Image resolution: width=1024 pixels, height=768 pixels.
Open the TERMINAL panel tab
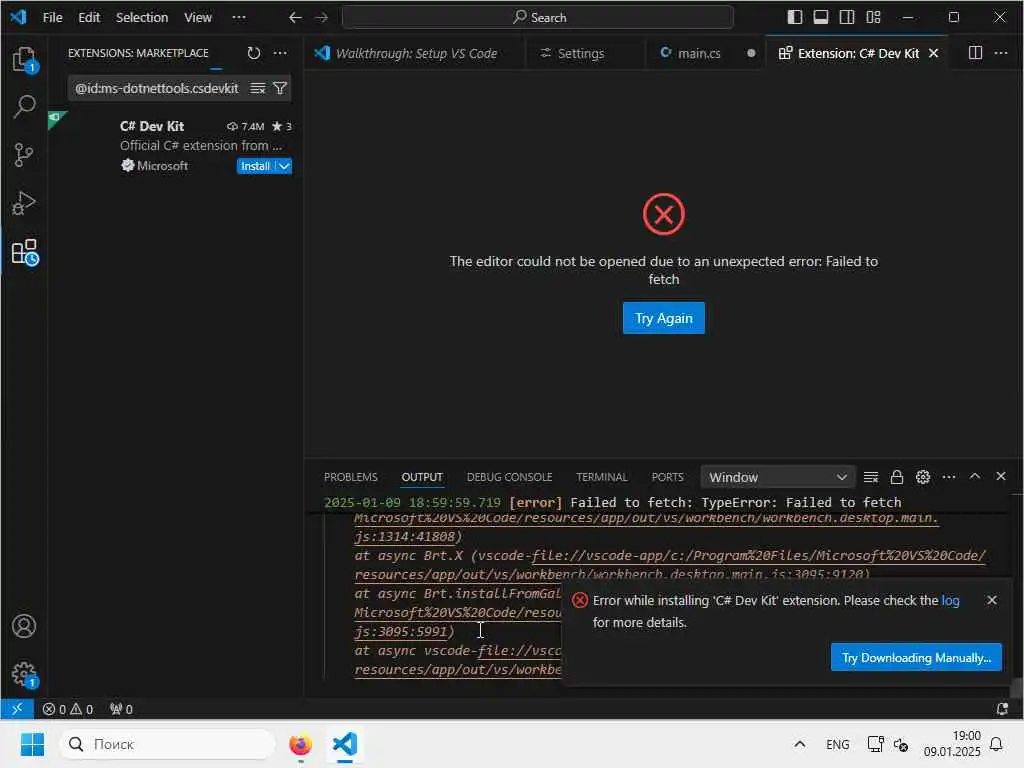click(601, 477)
